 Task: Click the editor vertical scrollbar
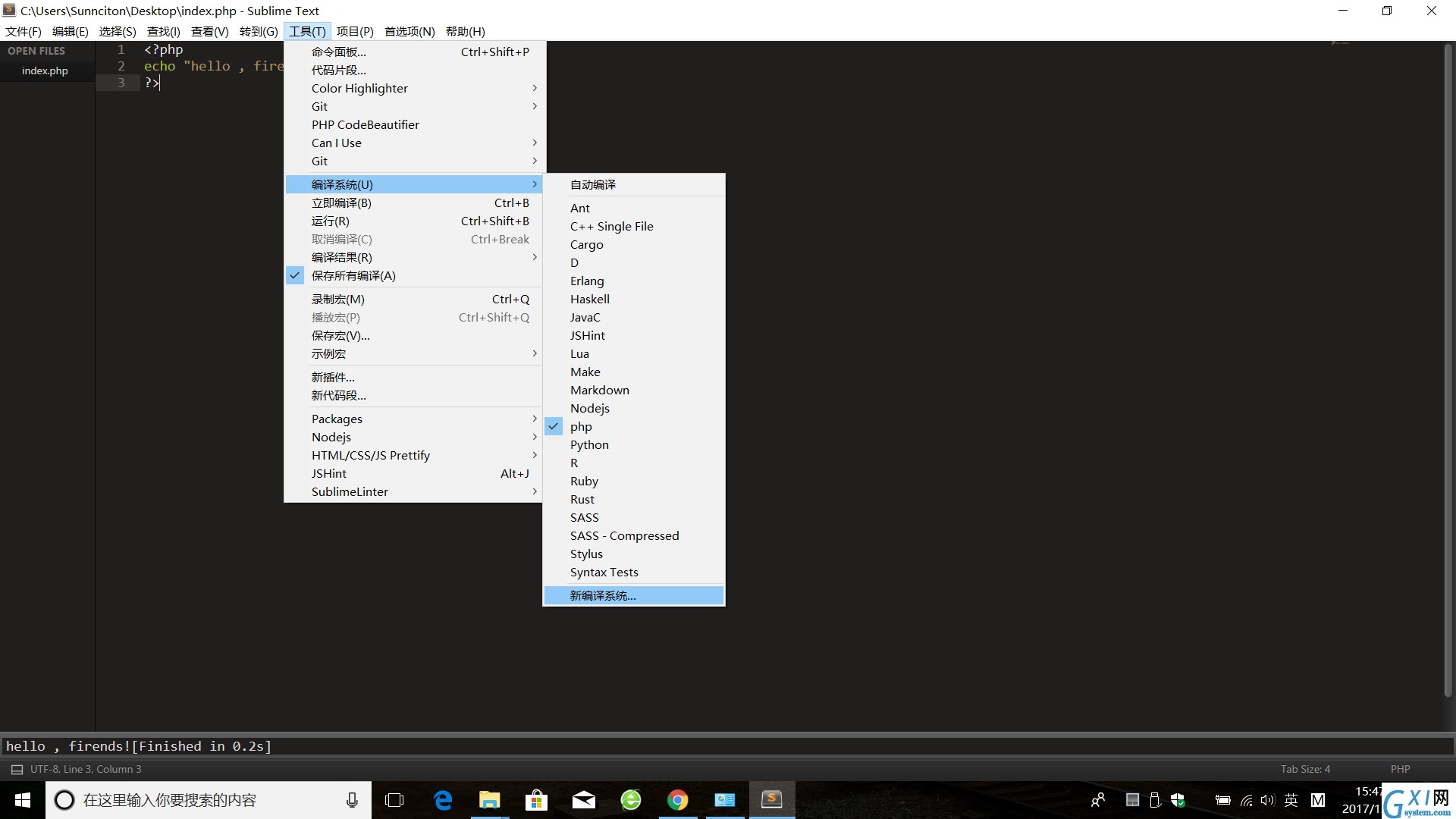click(x=1448, y=372)
